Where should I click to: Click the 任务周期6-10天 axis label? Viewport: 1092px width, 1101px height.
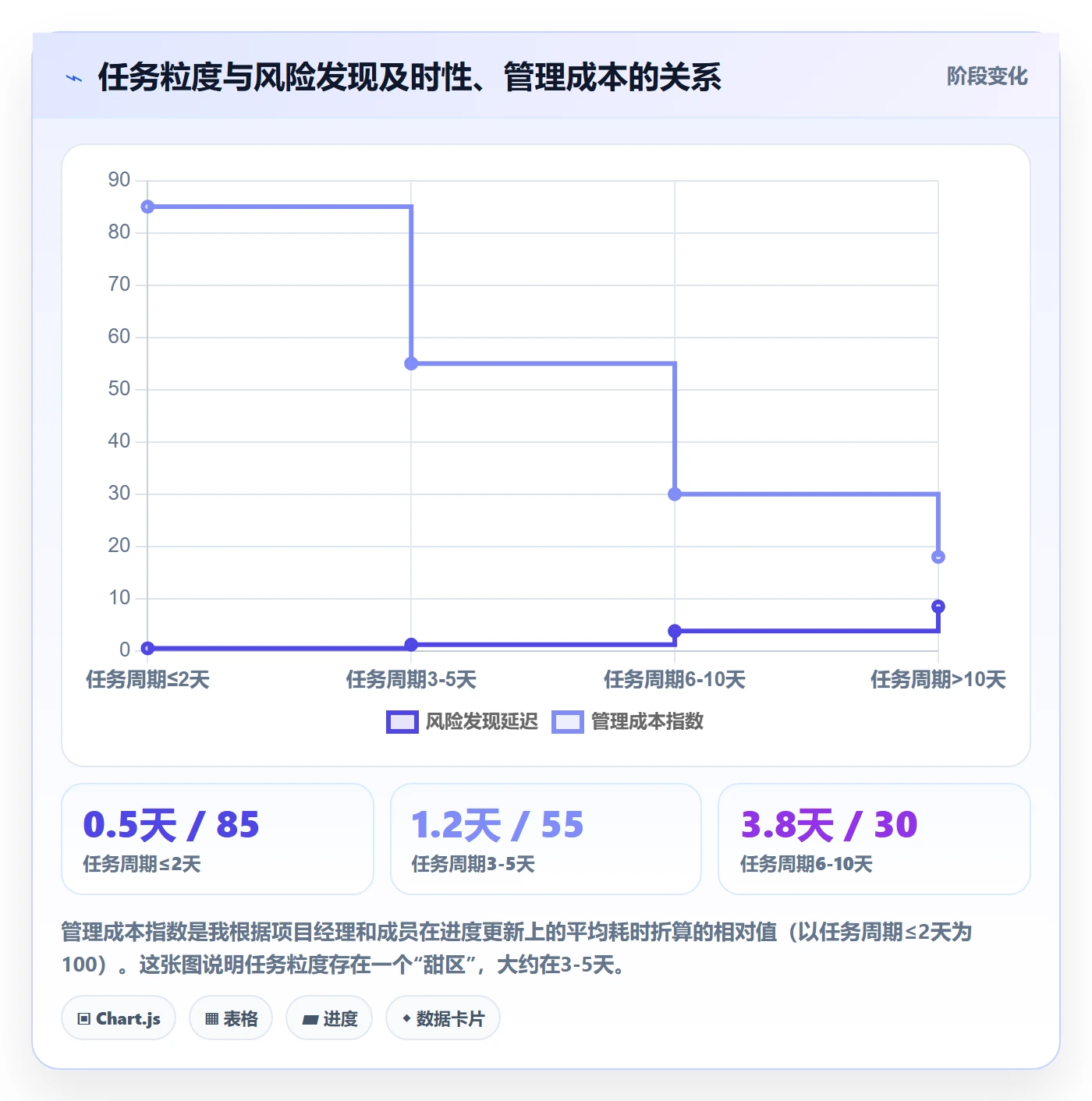675,680
